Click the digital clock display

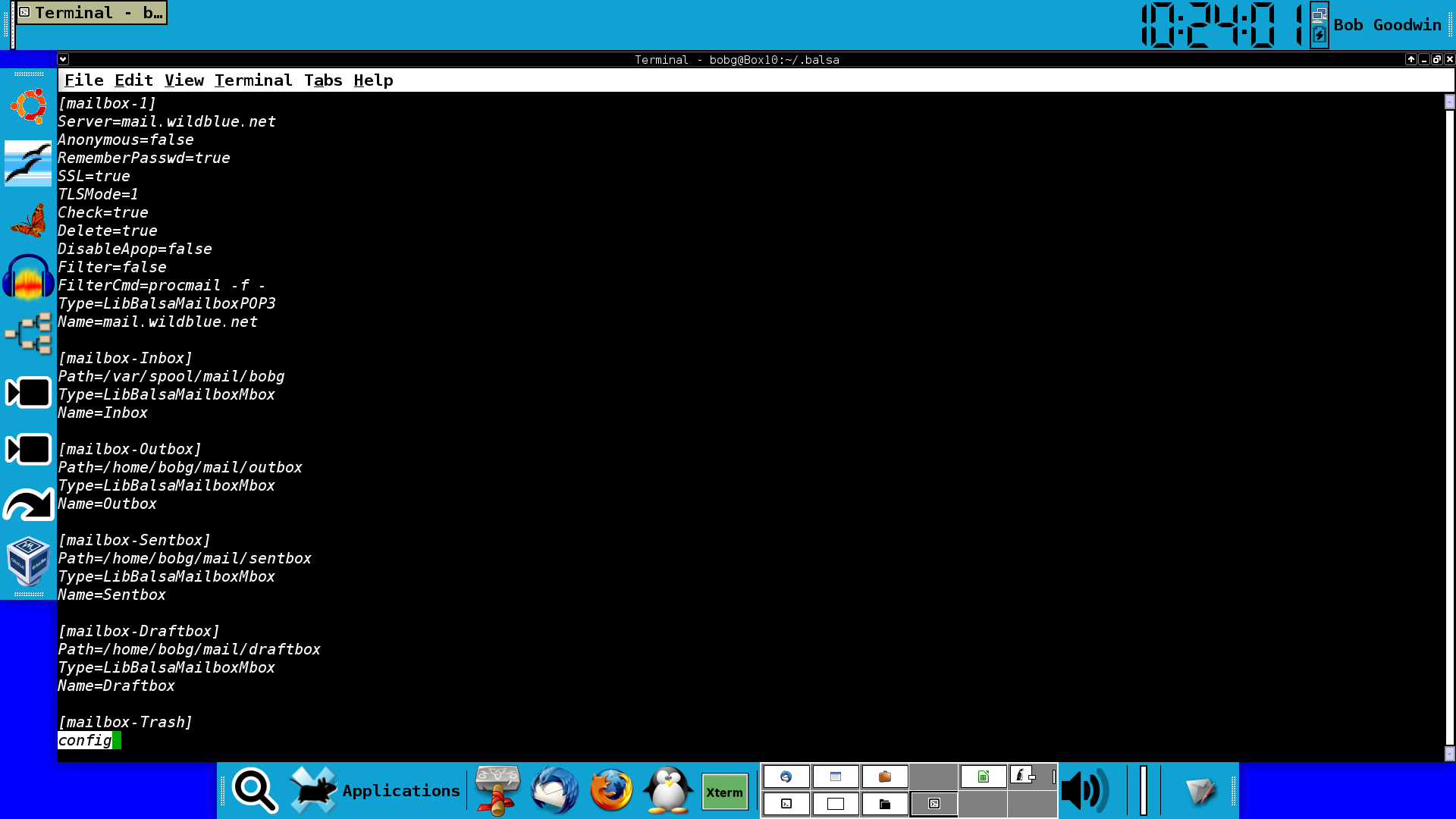(x=1222, y=25)
